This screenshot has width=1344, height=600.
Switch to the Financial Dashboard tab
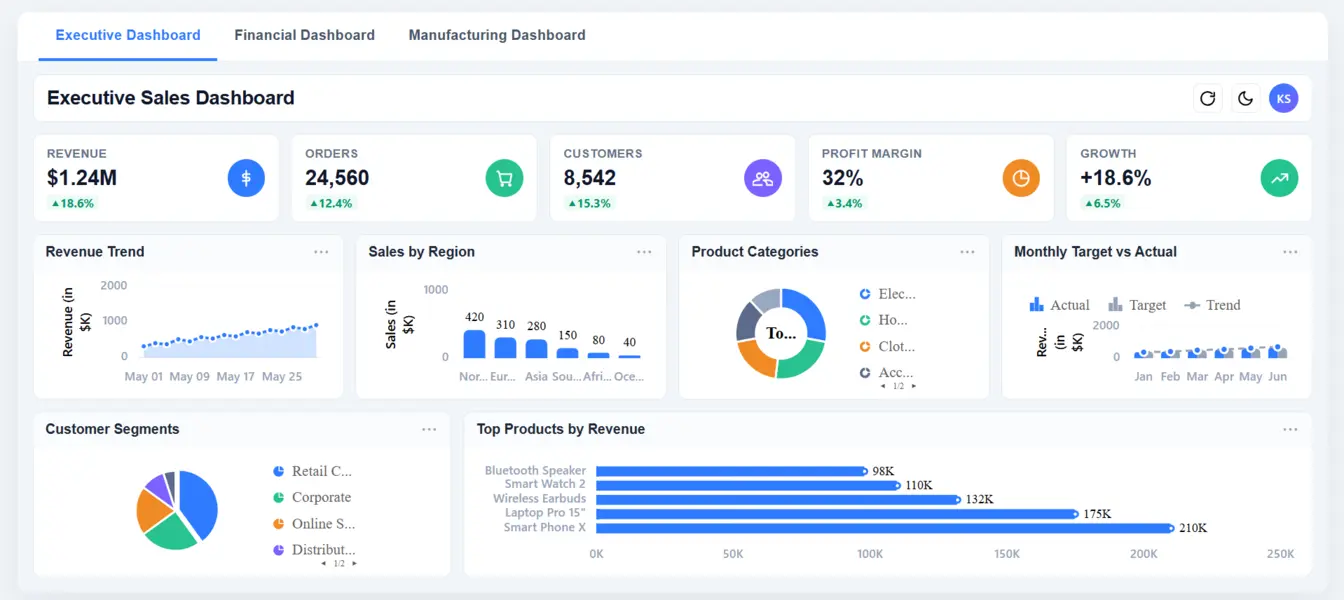point(305,35)
